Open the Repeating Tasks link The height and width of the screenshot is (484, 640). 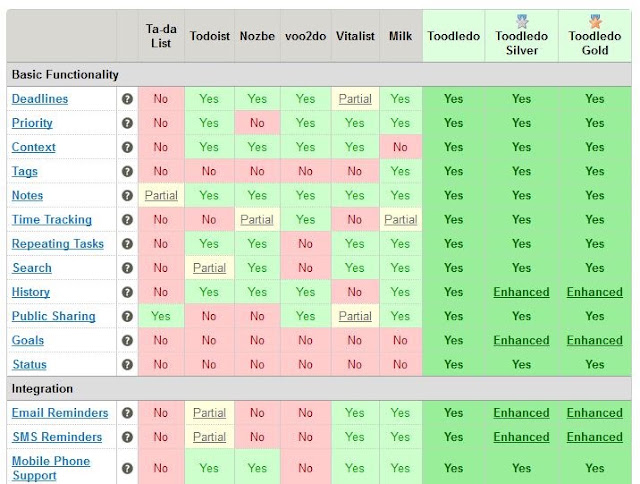(x=58, y=244)
